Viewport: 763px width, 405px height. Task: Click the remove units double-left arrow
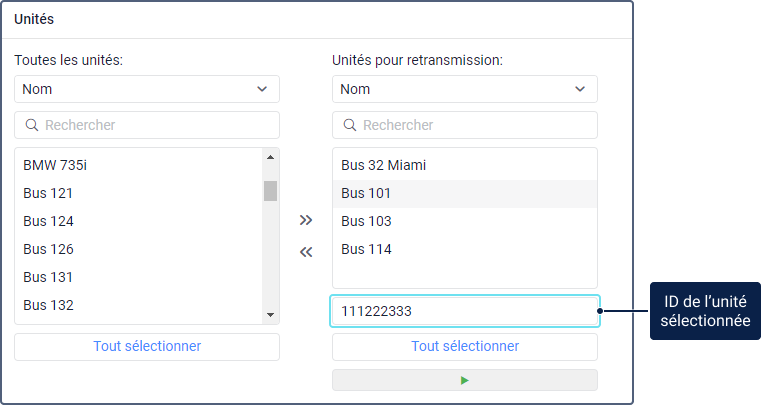306,252
